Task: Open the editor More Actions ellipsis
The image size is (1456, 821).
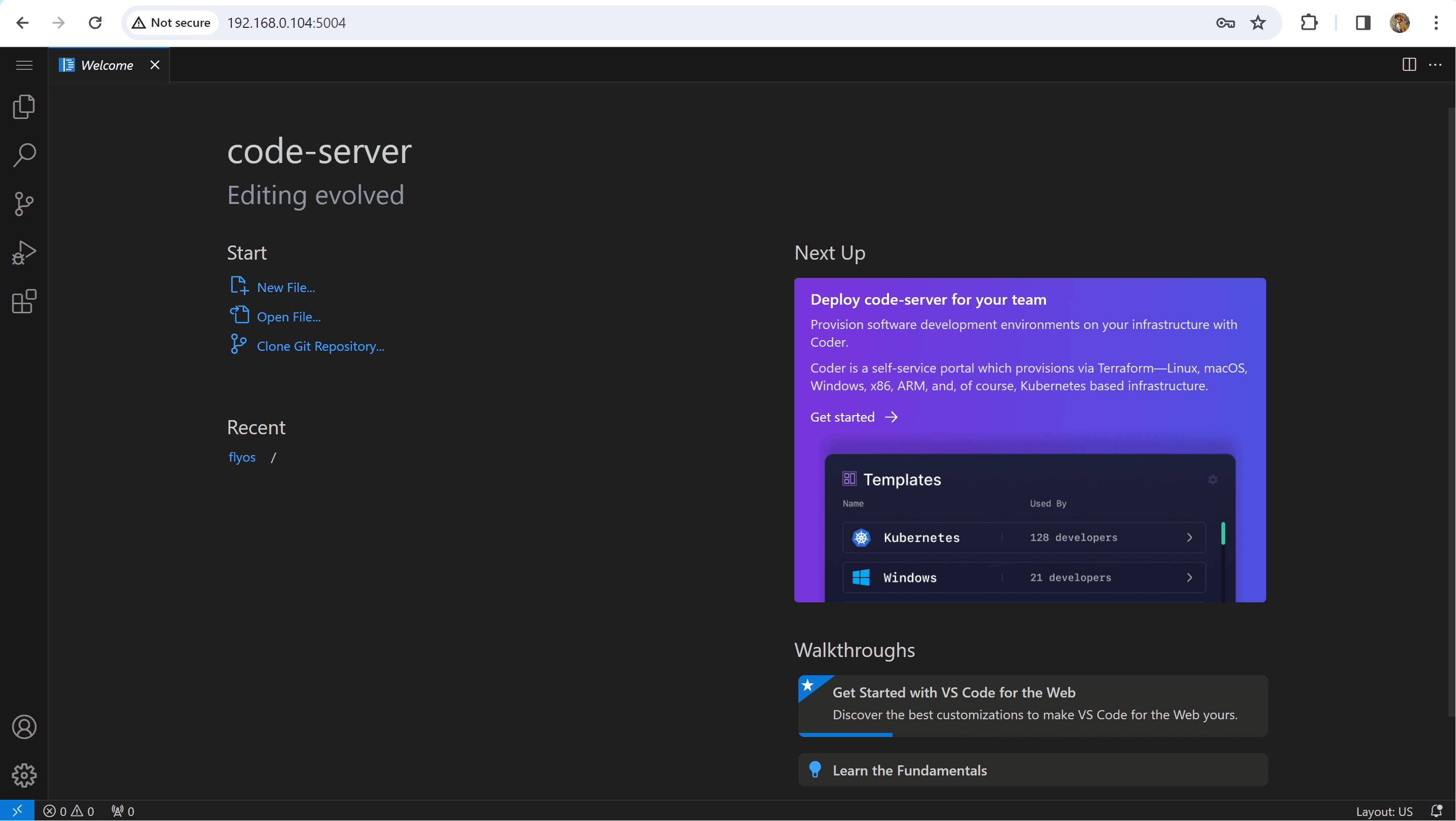Action: tap(1435, 65)
